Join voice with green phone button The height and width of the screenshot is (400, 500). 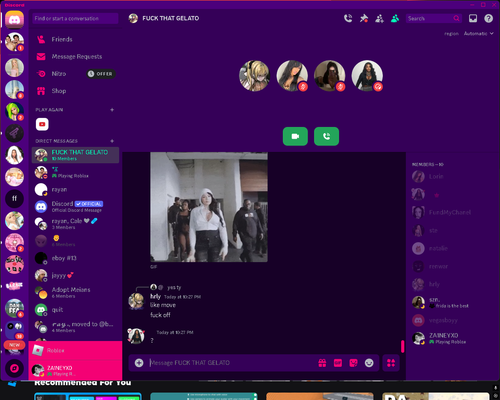[326, 136]
